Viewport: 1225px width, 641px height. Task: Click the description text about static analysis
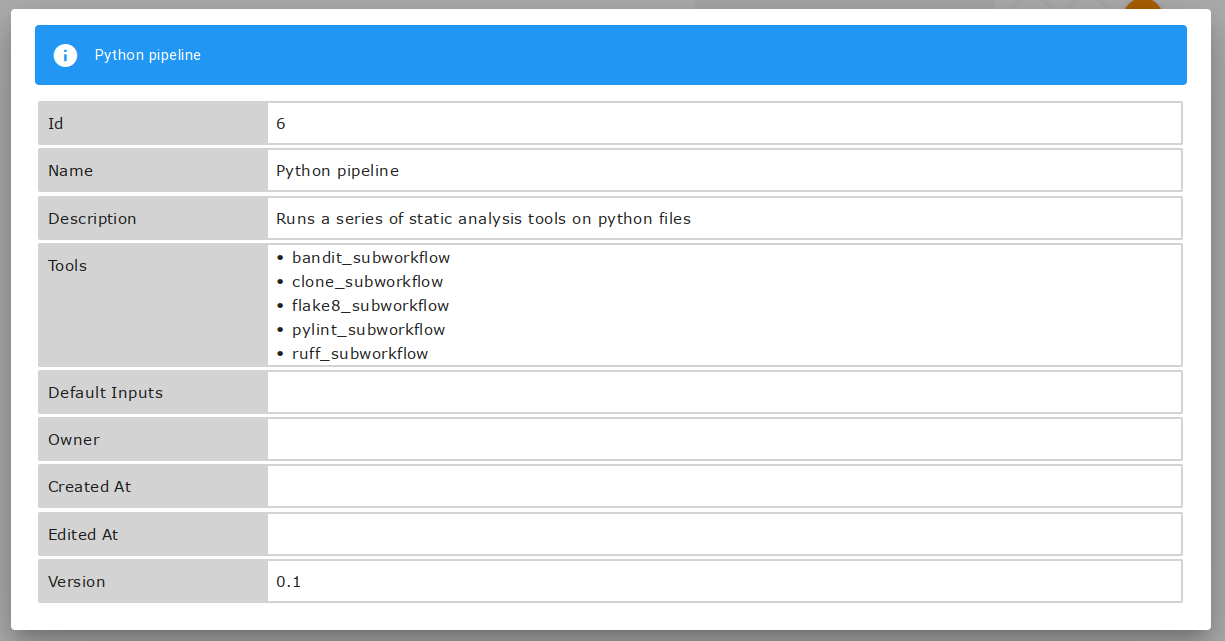[484, 218]
